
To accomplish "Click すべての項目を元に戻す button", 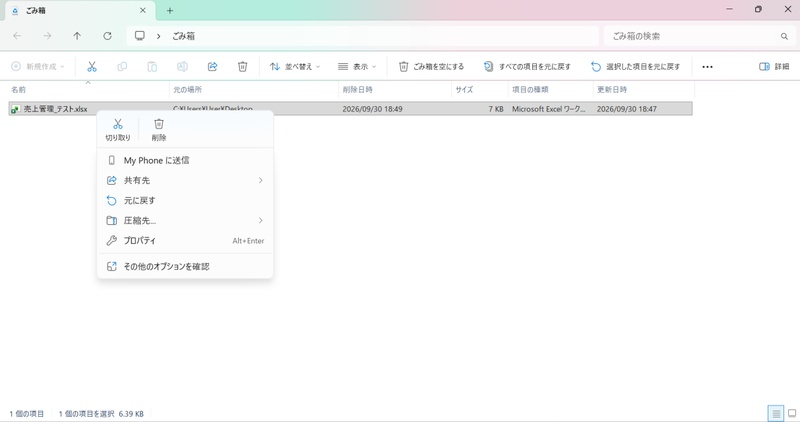I will (528, 66).
